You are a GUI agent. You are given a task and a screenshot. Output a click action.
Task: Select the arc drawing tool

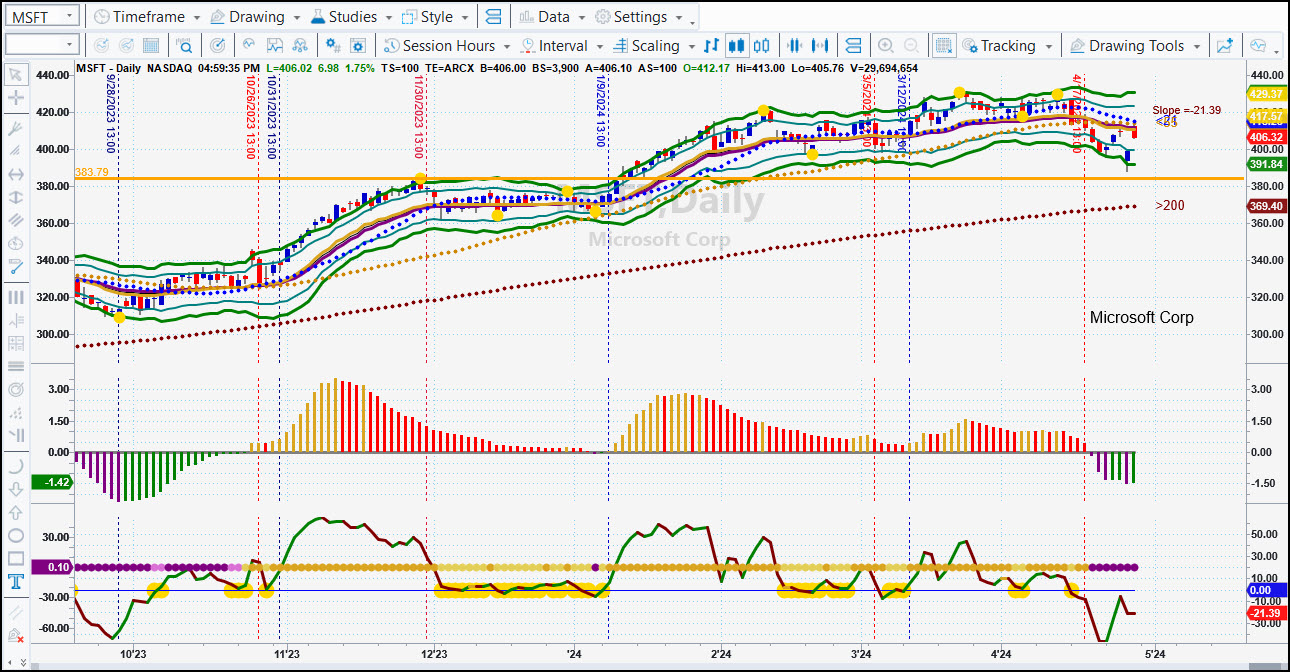coord(15,466)
